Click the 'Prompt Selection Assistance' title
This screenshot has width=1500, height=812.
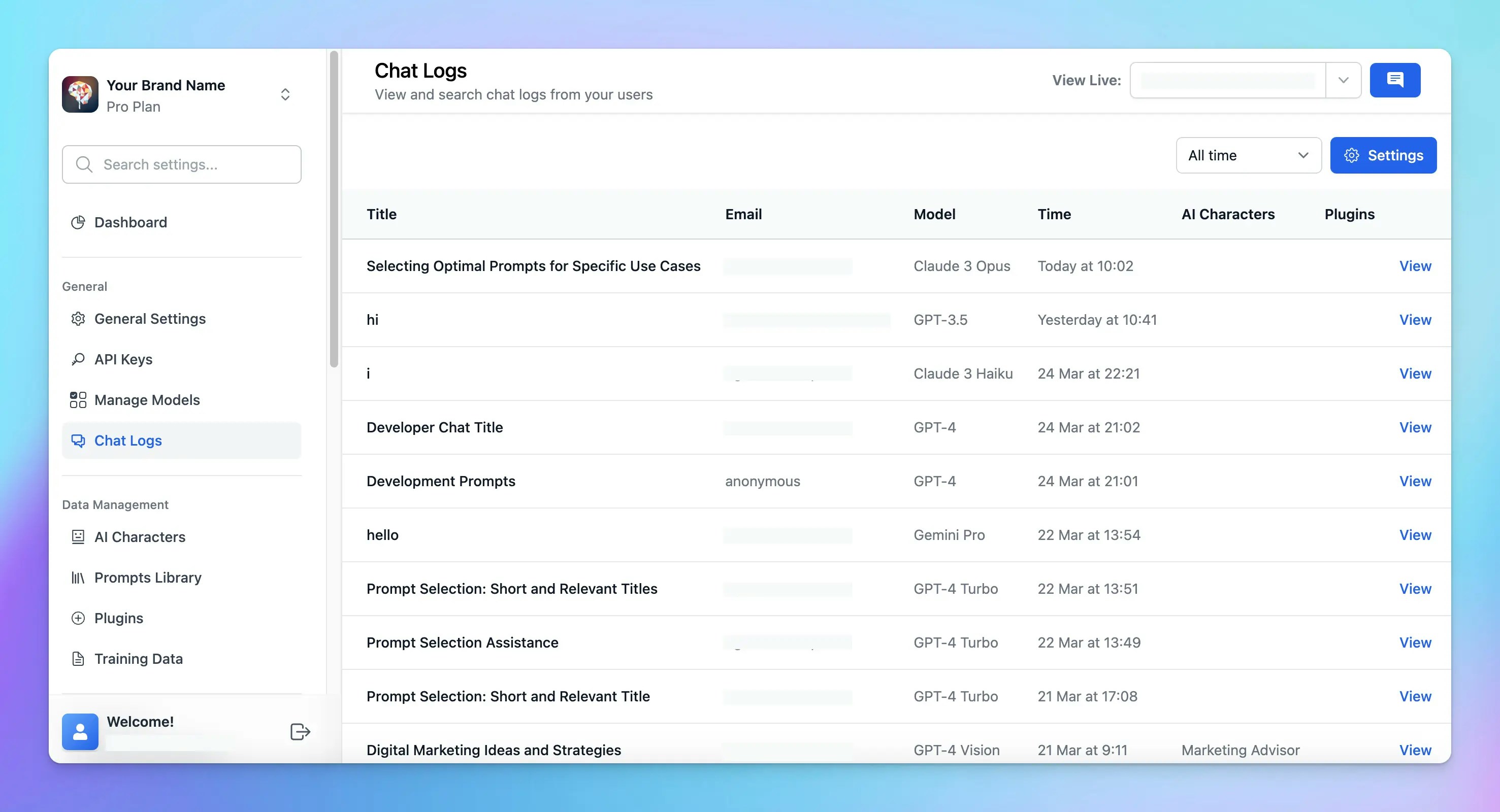point(463,642)
